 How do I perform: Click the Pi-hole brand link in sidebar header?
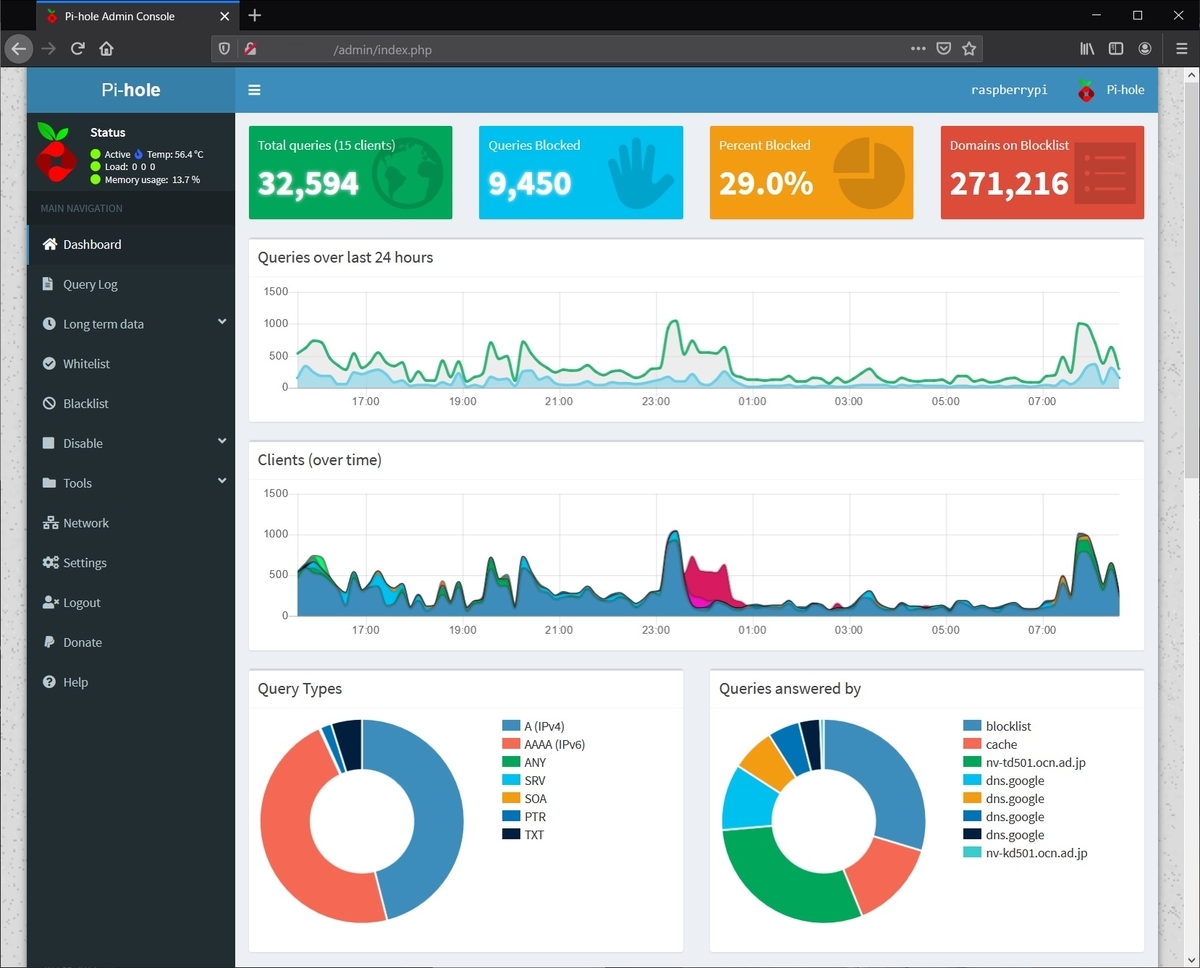(131, 90)
